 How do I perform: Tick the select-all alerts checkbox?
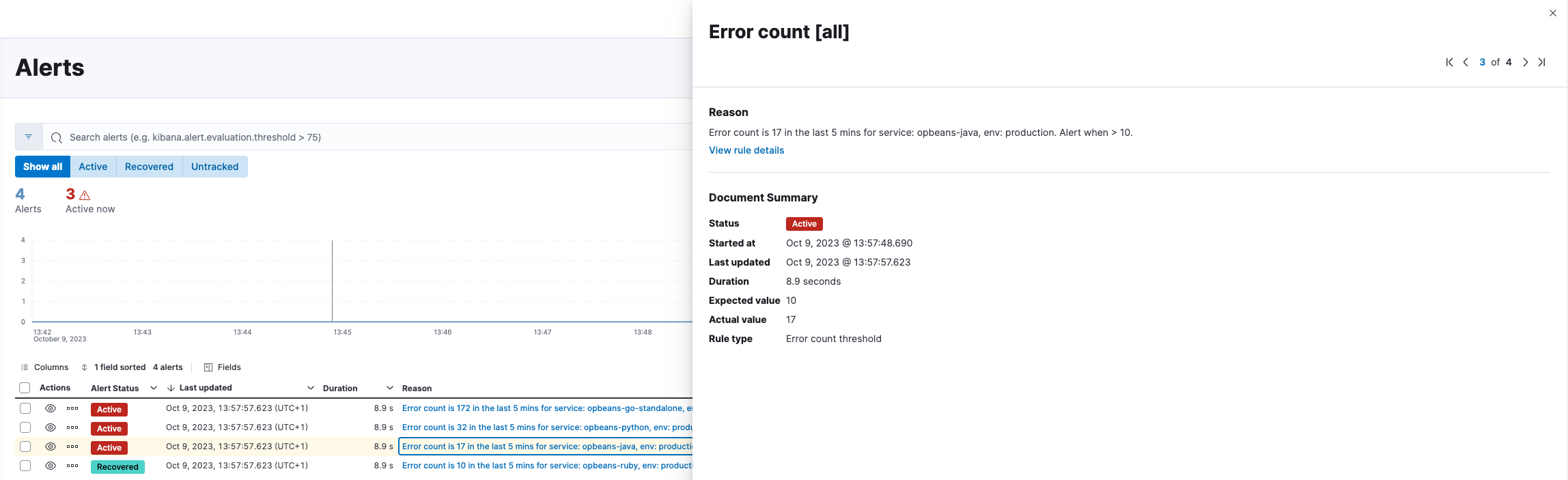pyautogui.click(x=25, y=388)
